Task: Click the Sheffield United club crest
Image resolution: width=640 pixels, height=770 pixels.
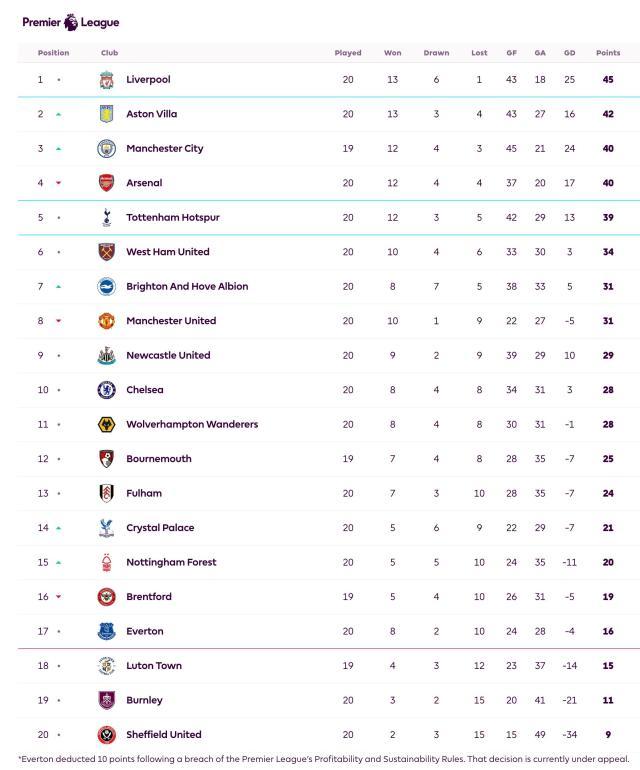Action: (107, 735)
